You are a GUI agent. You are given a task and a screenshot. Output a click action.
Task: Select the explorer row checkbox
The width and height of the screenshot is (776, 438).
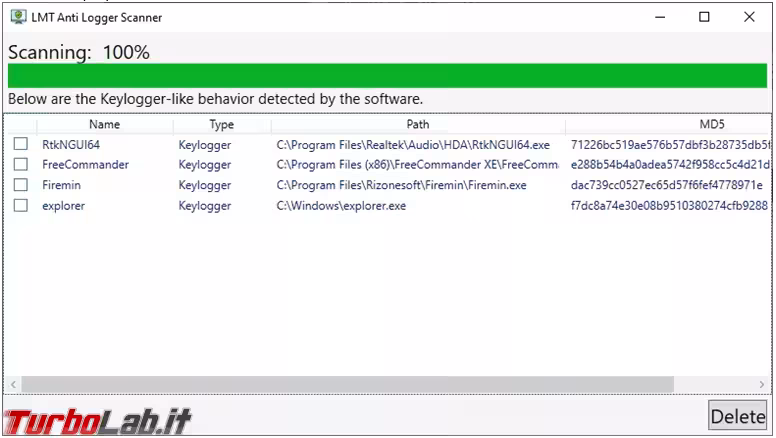(x=21, y=205)
